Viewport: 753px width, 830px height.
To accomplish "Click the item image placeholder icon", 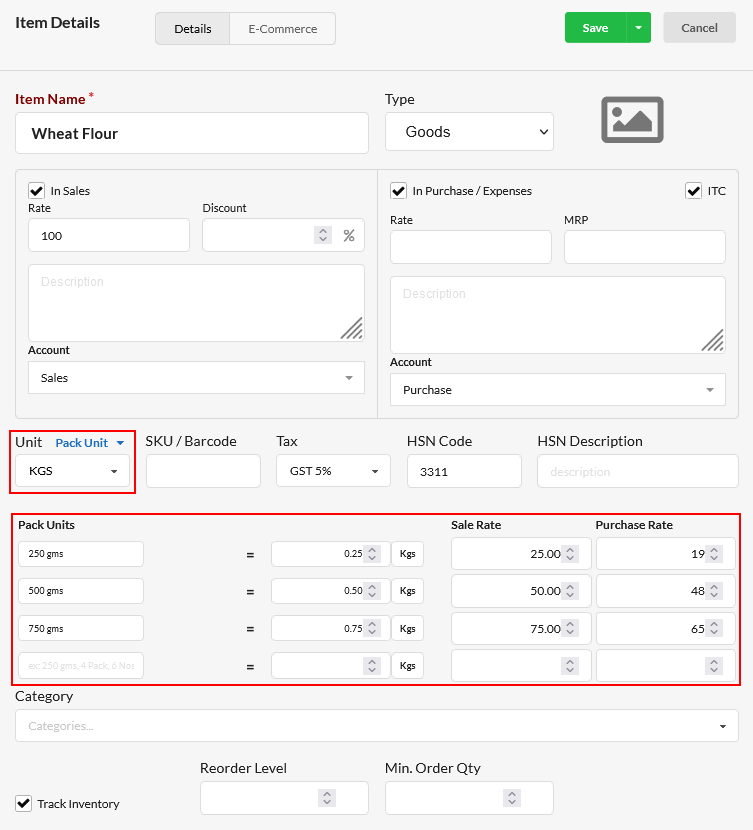I will [x=632, y=120].
